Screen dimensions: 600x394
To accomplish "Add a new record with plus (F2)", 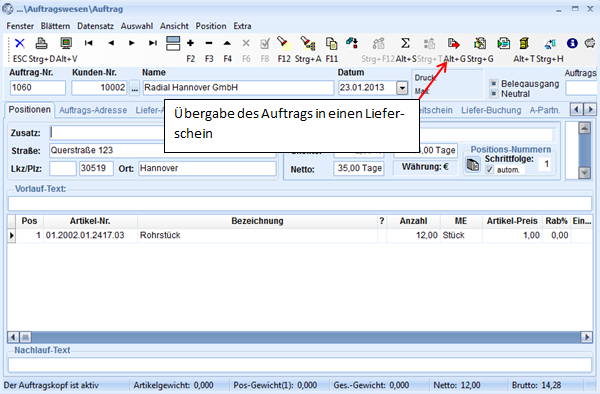I will (190, 43).
